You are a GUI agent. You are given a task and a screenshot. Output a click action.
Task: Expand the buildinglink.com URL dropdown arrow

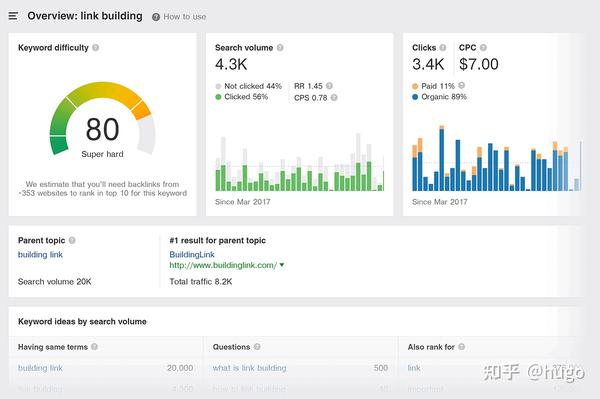282,265
